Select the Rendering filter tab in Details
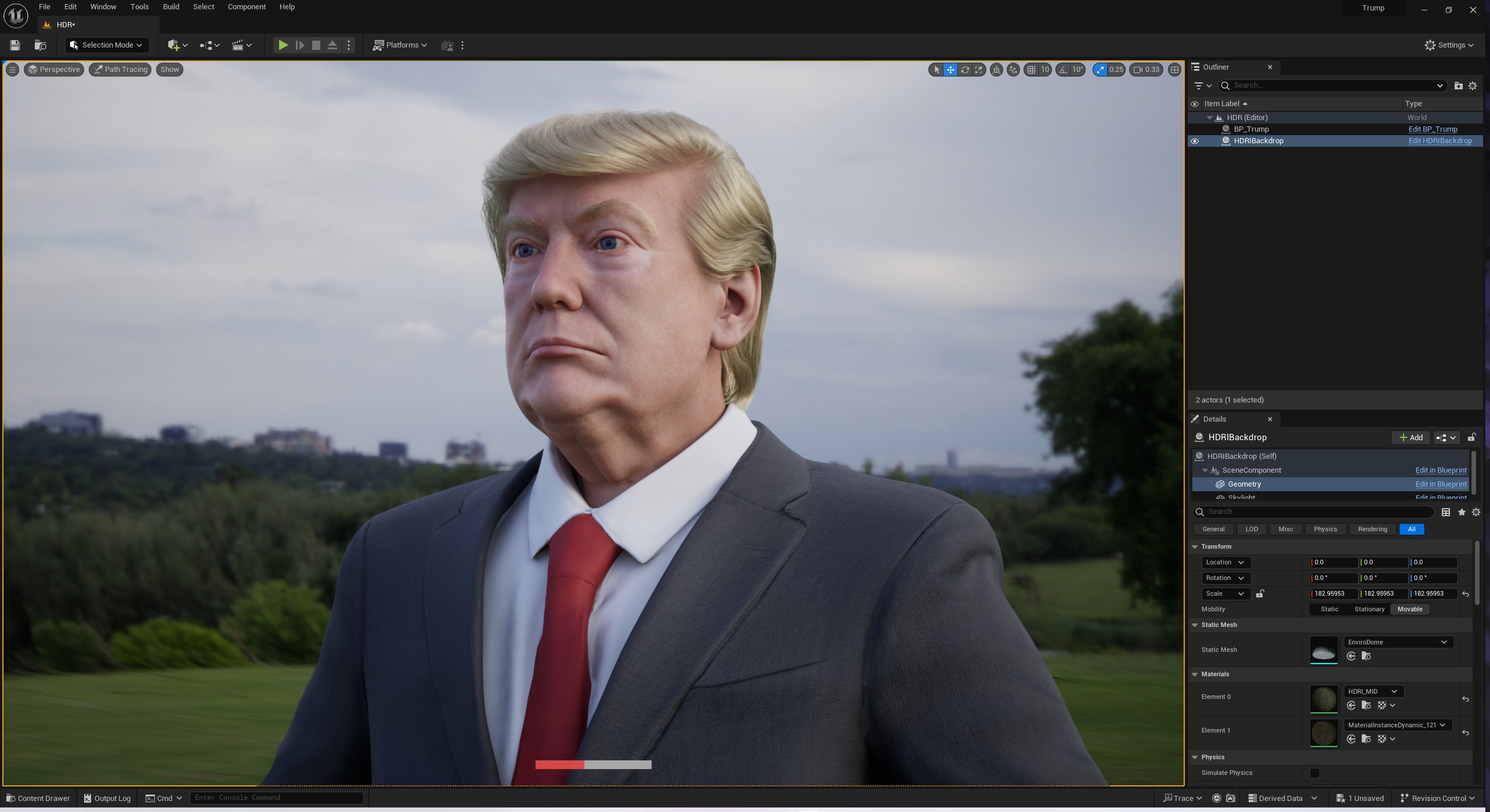Viewport: 1490px width, 812px height. tap(1372, 530)
